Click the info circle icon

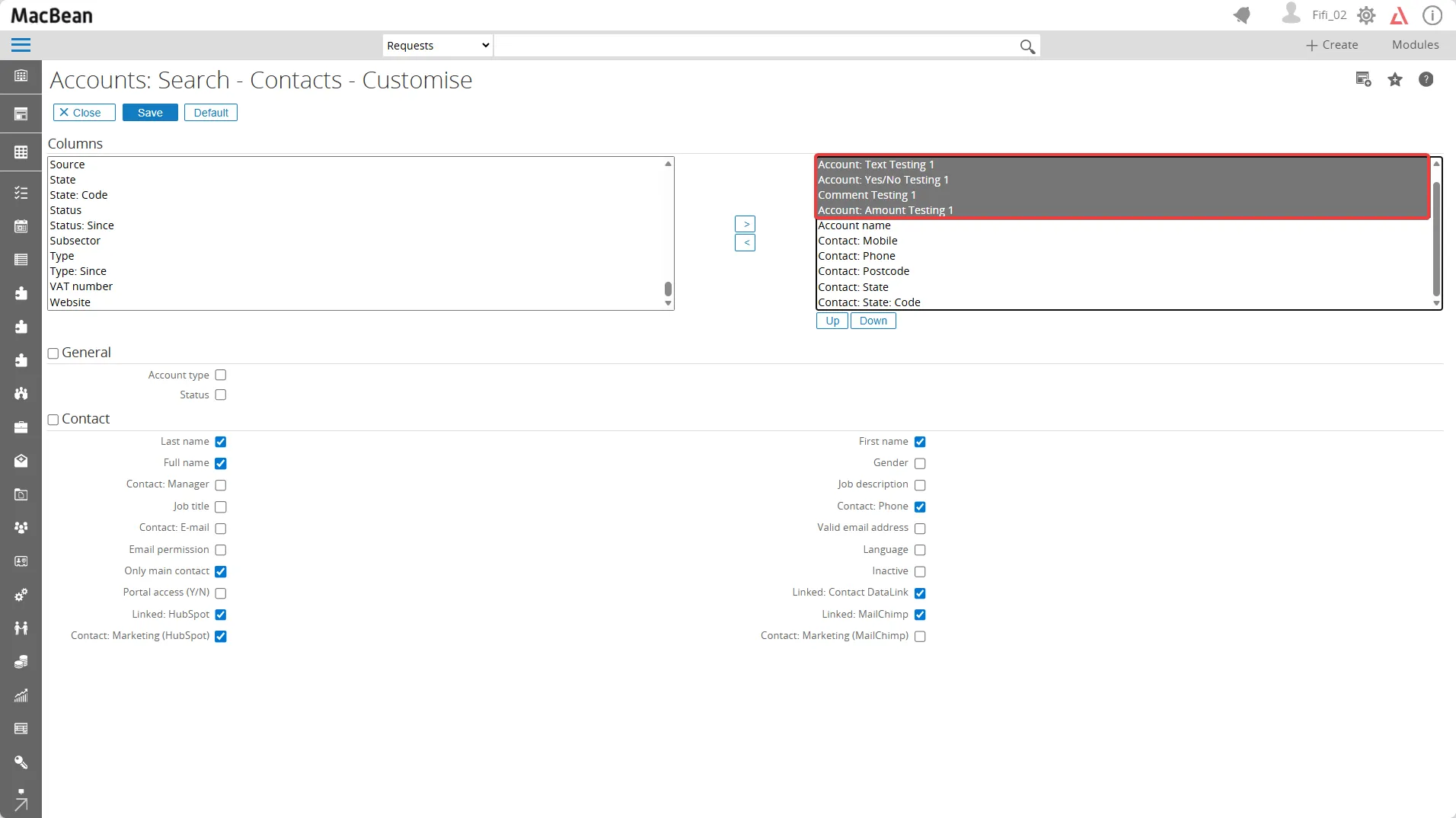click(1432, 15)
